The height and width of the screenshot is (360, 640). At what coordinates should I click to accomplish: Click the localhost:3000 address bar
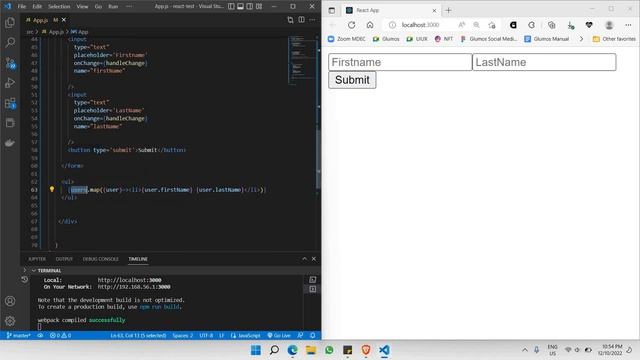[x=420, y=25]
